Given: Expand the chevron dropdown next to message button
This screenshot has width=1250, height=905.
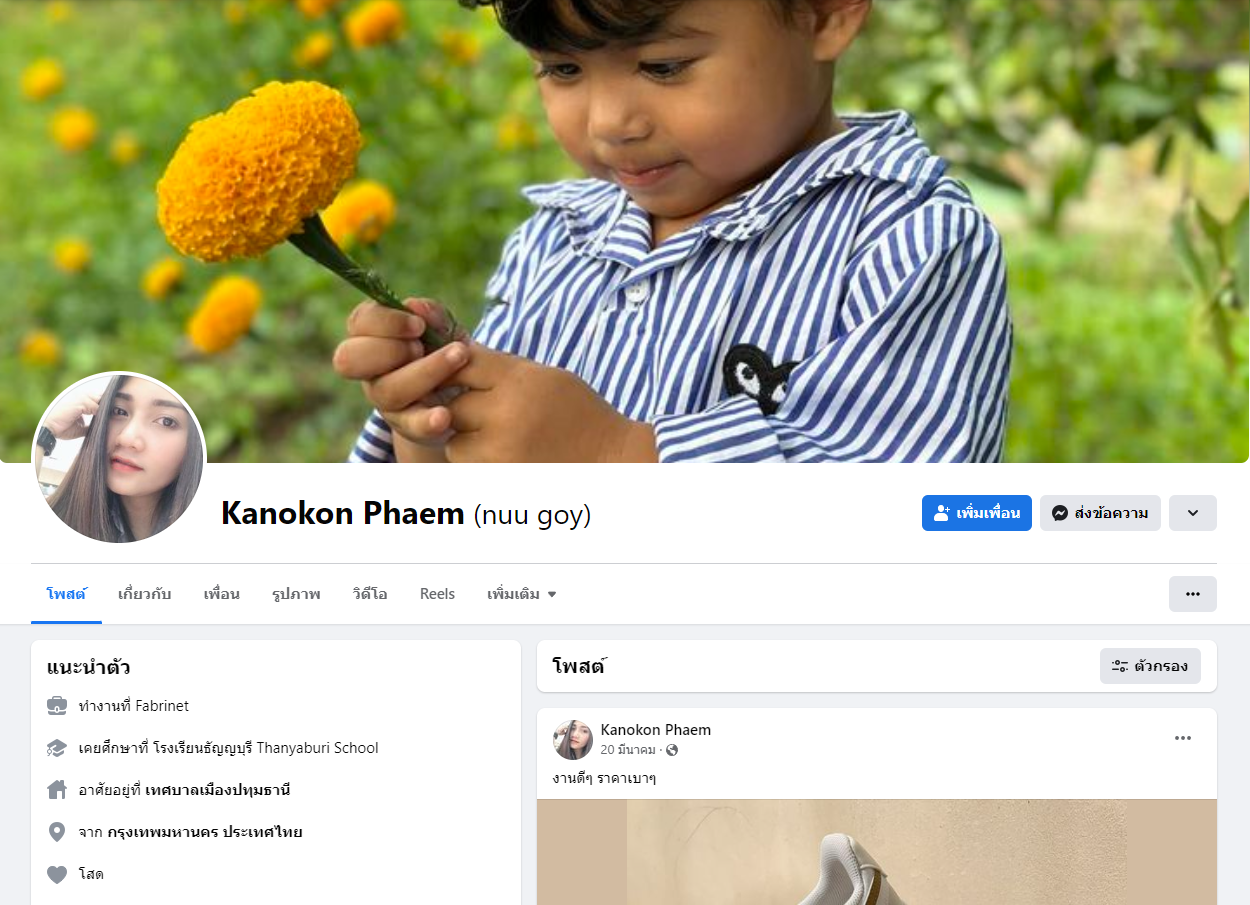Looking at the screenshot, I should 1193,513.
